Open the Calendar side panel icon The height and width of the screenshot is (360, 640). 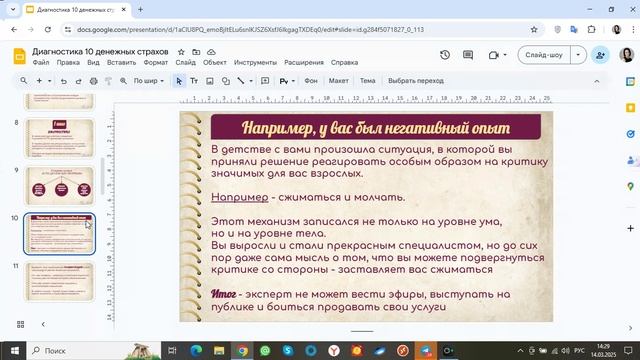[630, 81]
